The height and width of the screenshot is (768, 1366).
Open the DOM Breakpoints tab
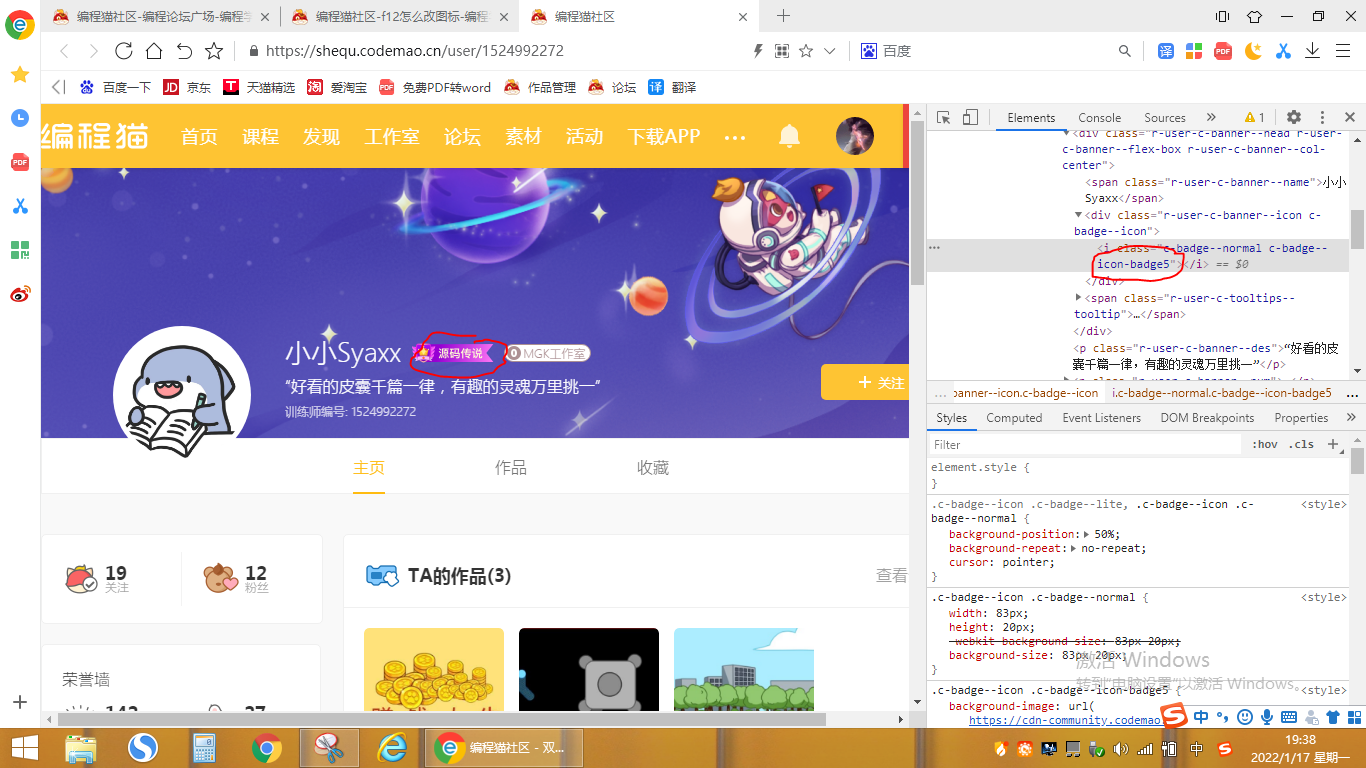[1207, 418]
